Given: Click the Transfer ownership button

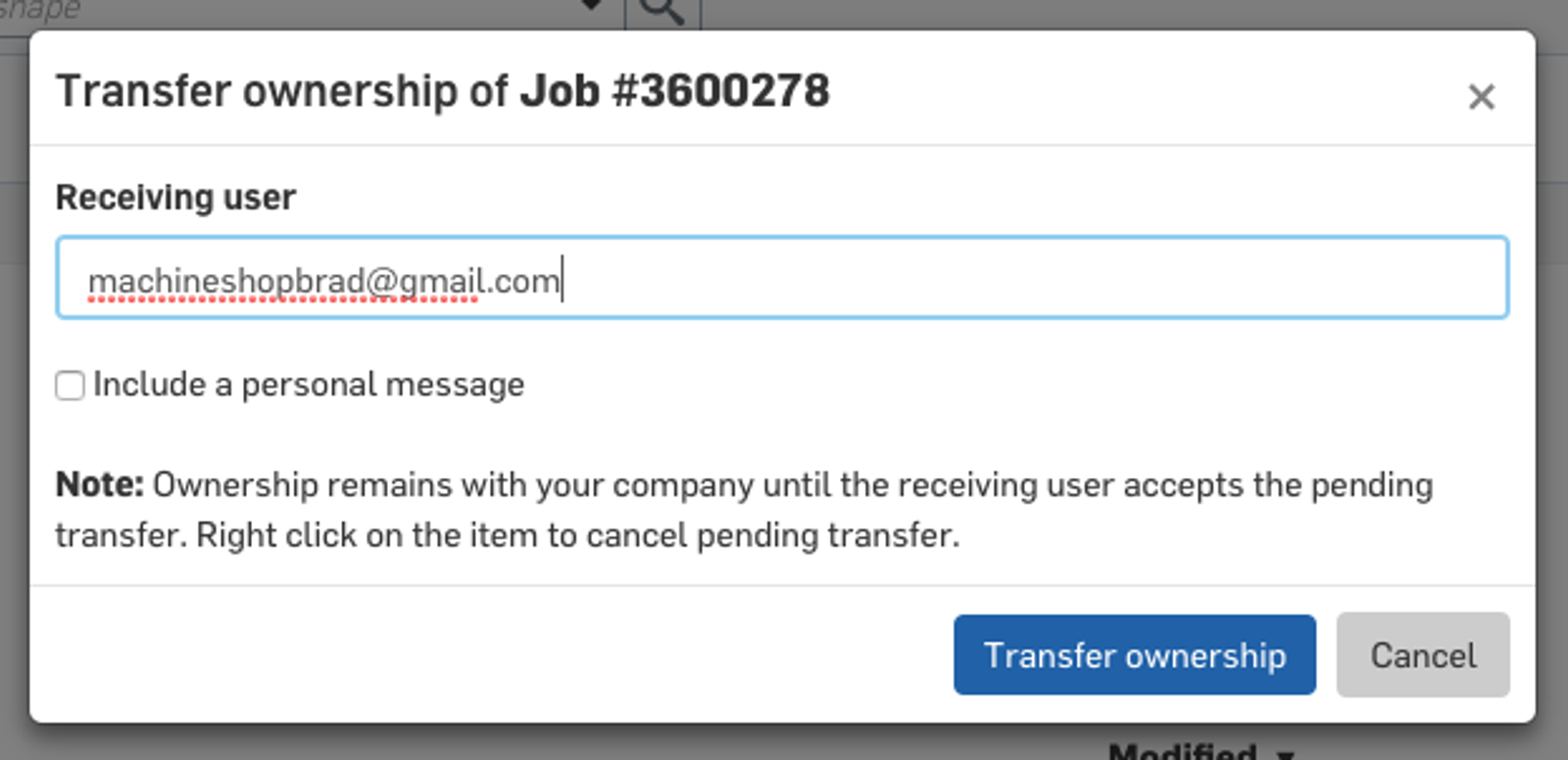Looking at the screenshot, I should tap(1134, 655).
